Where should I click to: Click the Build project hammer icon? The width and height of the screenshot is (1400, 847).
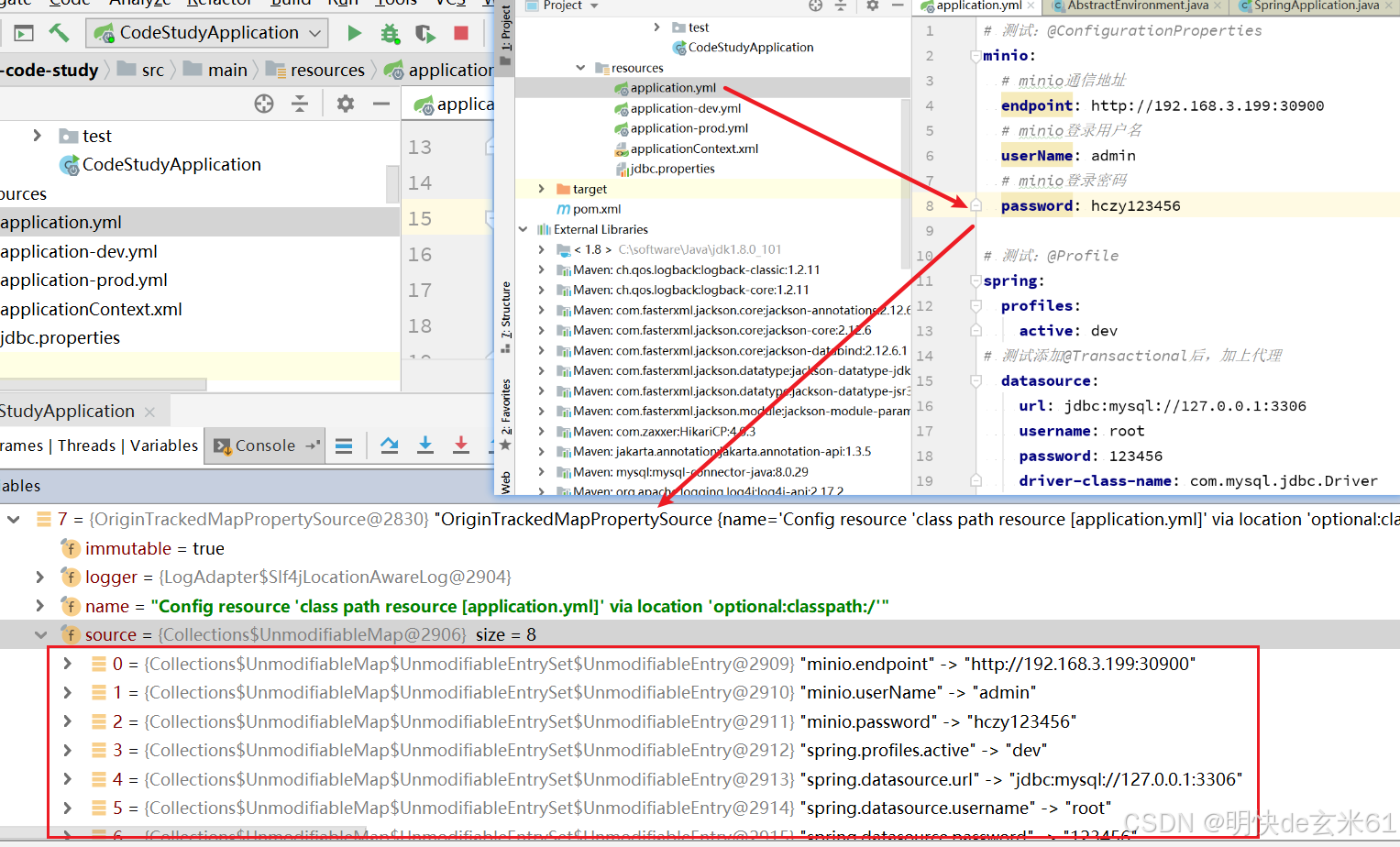59,33
